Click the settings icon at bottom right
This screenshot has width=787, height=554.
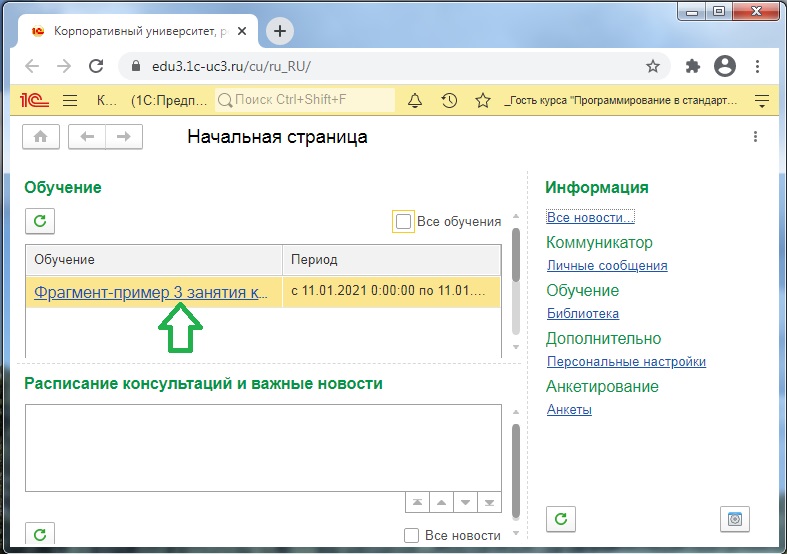(734, 519)
